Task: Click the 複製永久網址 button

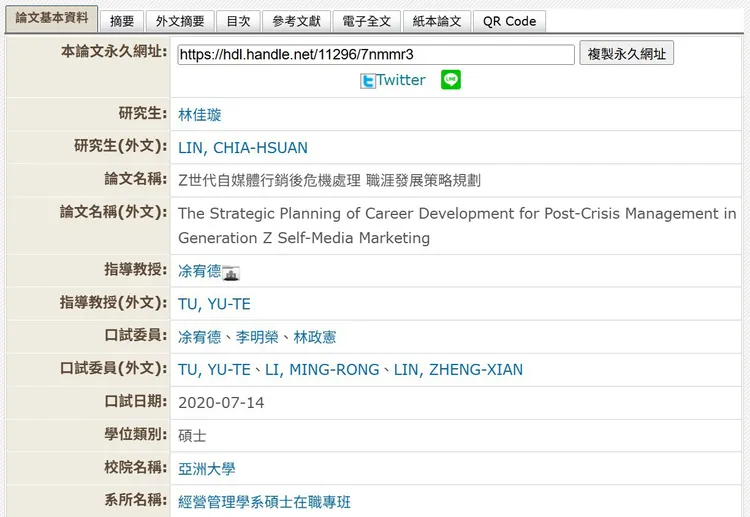Action: (627, 53)
